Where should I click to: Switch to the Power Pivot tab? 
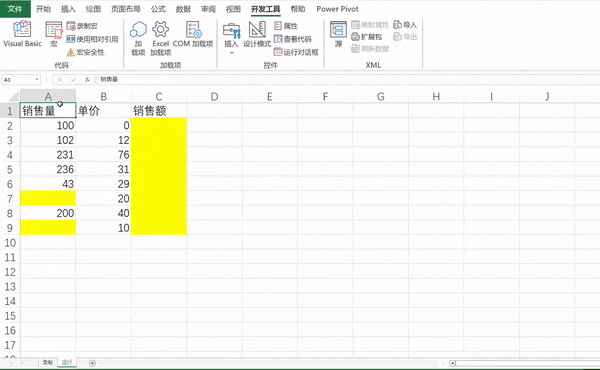pyautogui.click(x=338, y=9)
